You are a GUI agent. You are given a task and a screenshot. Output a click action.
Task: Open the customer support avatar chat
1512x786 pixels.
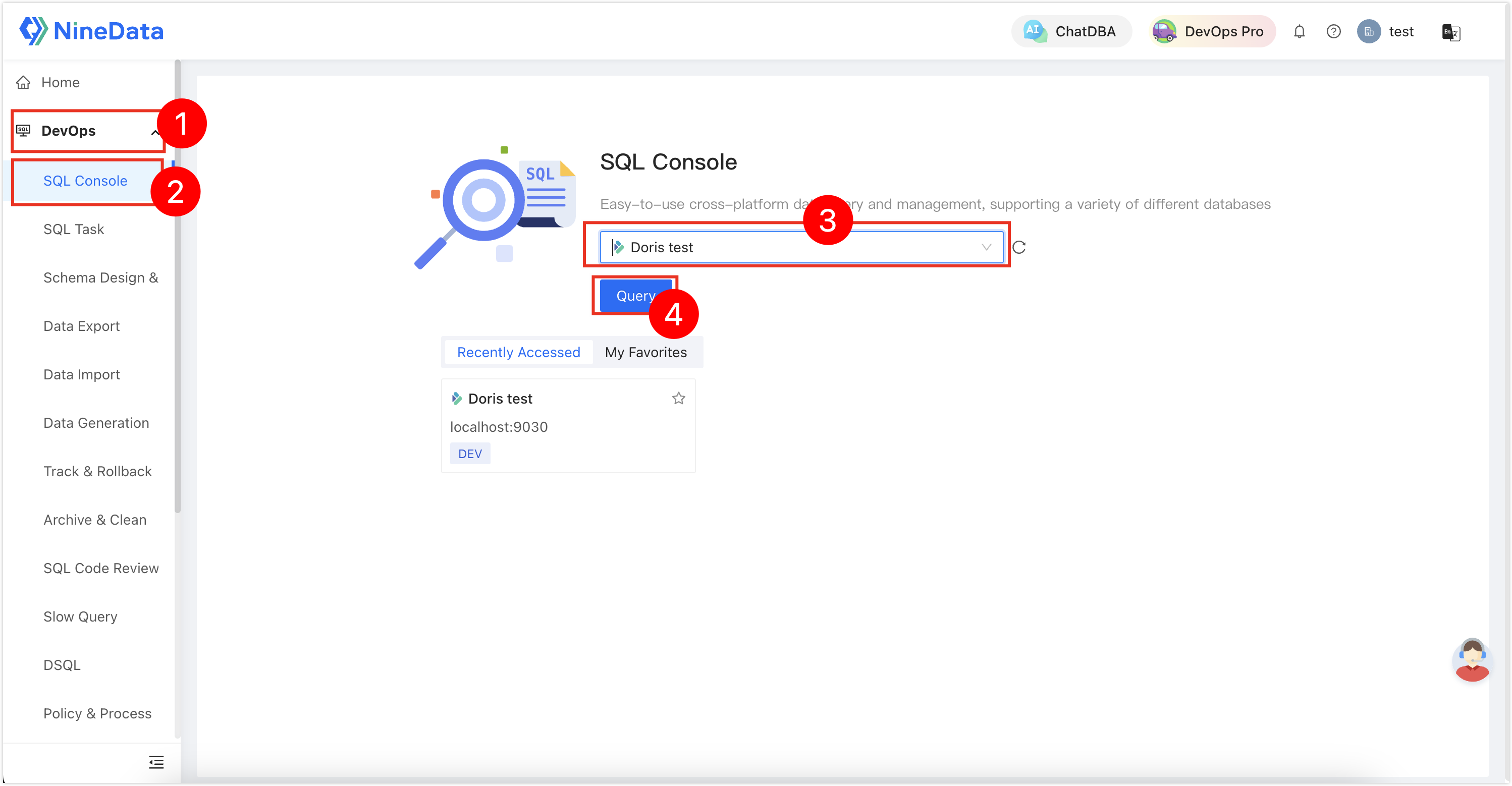(1472, 660)
